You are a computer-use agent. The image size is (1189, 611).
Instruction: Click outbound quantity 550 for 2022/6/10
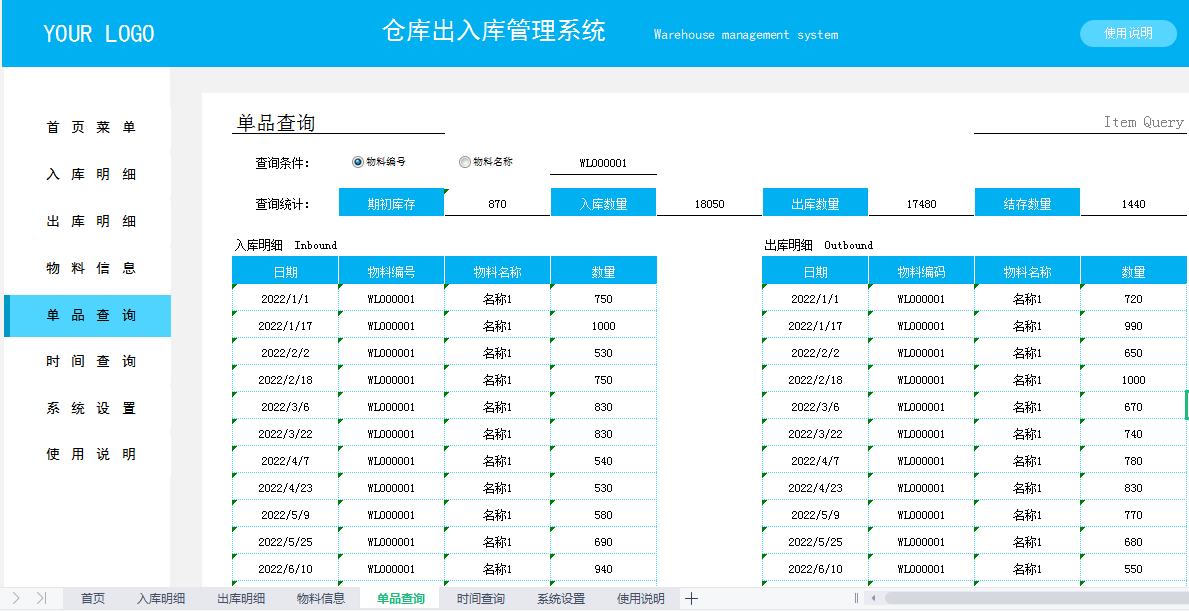pos(1134,569)
